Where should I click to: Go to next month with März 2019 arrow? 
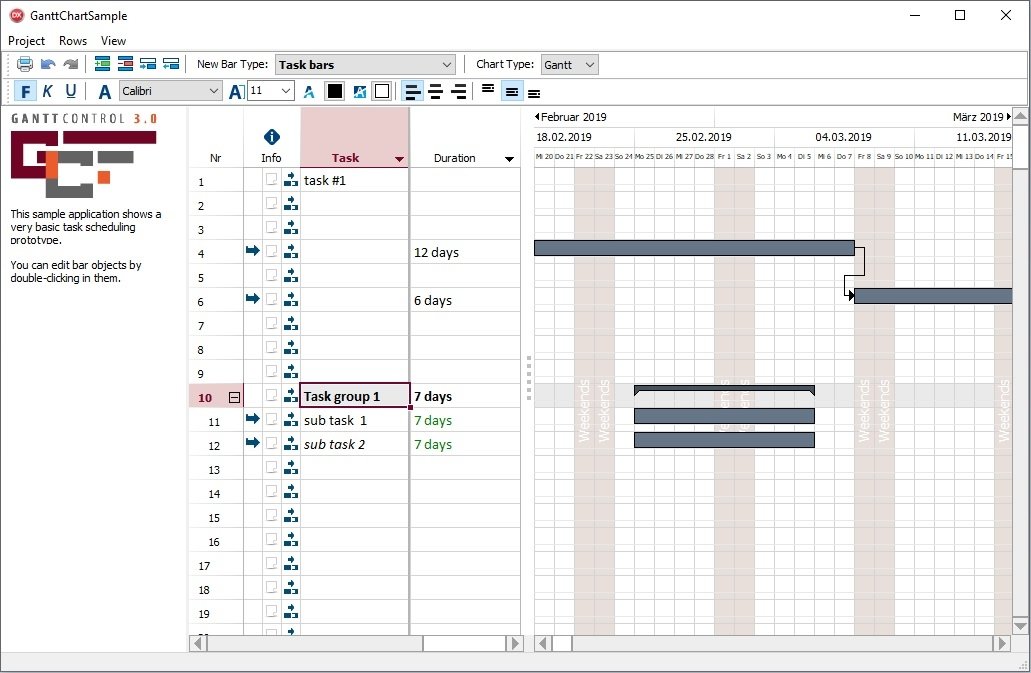(1009, 117)
